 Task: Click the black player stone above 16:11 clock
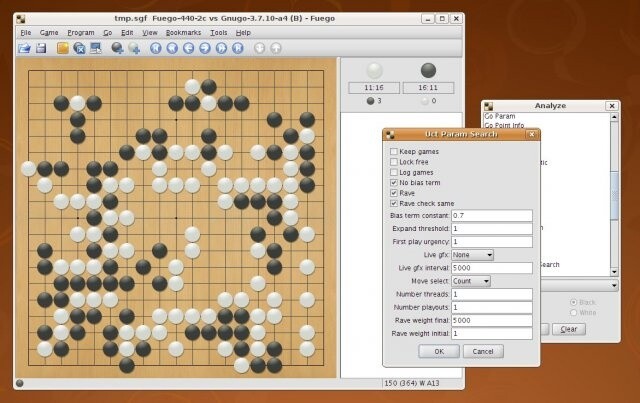tap(428, 70)
